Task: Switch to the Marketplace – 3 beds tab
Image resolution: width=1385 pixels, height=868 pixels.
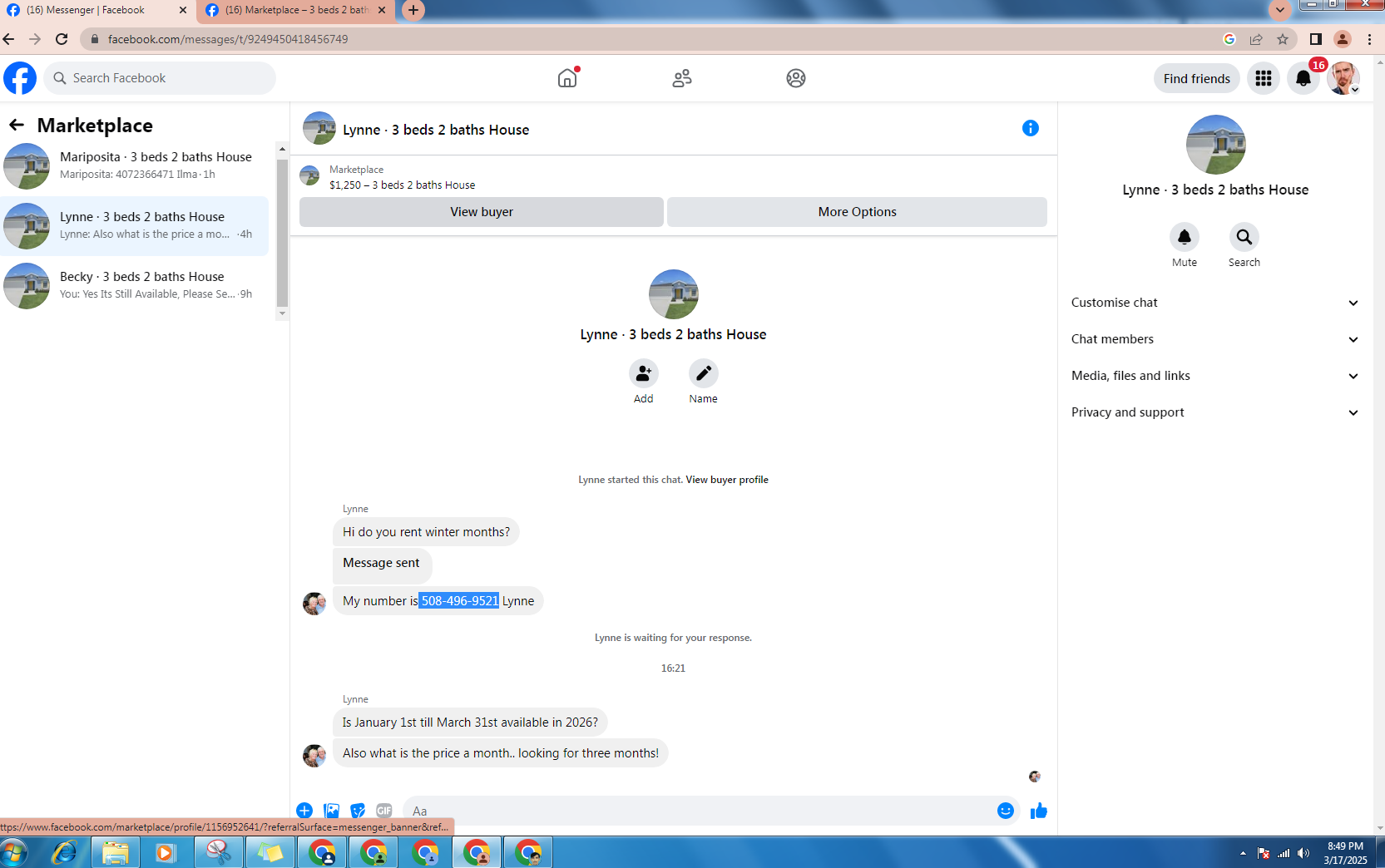Action: pyautogui.click(x=297, y=10)
